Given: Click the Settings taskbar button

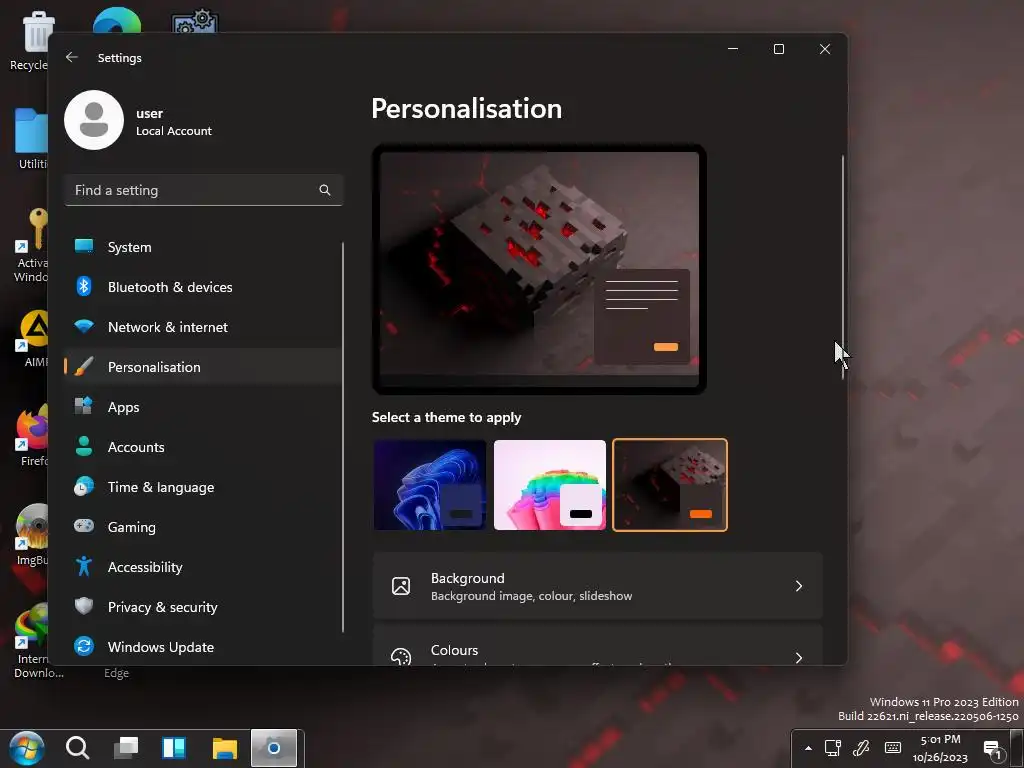Looking at the screenshot, I should [274, 748].
